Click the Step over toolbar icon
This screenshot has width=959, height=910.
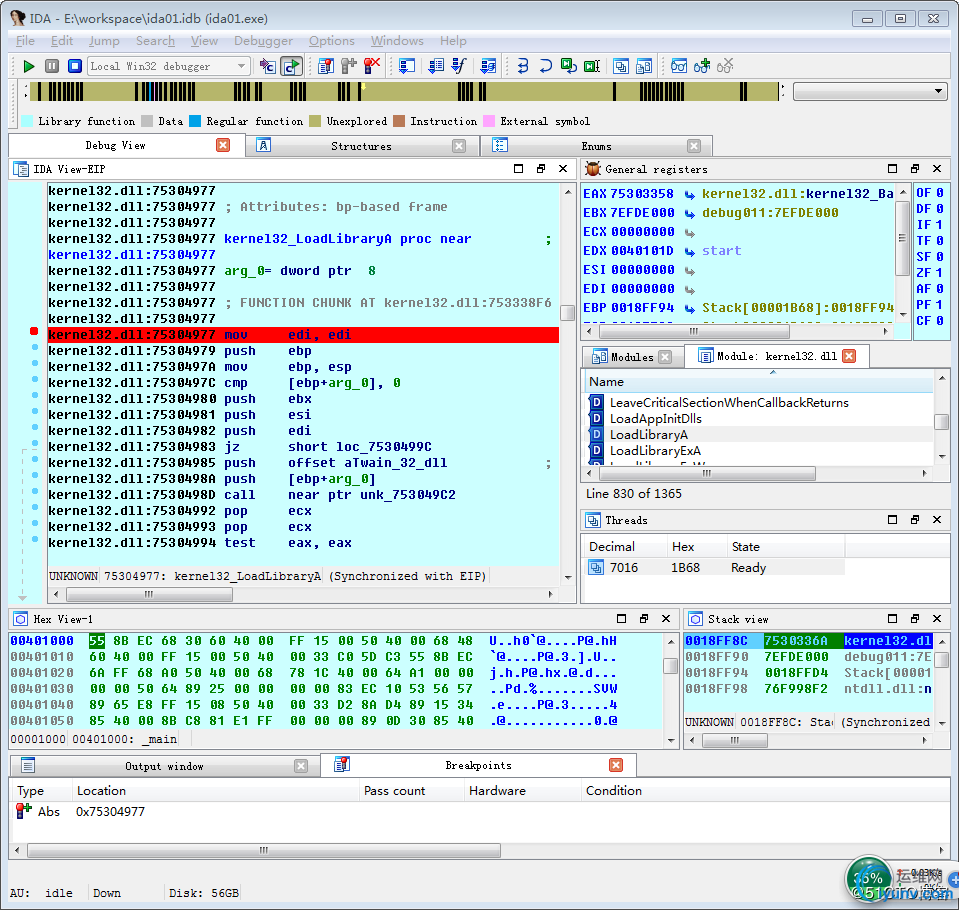(x=546, y=66)
